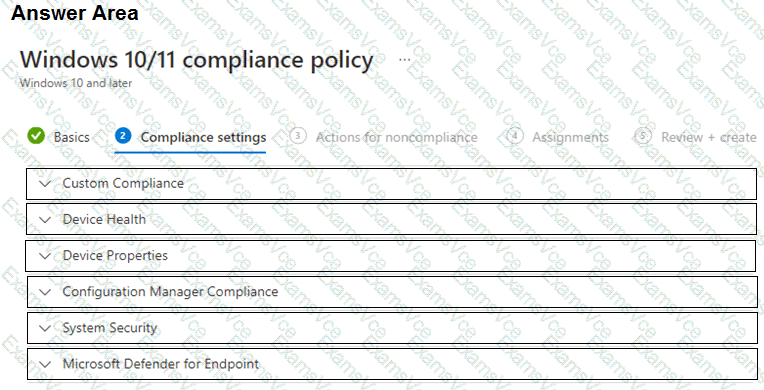This screenshot has width=764, height=390.
Task: Open the Review + create tab
Action: tap(708, 137)
